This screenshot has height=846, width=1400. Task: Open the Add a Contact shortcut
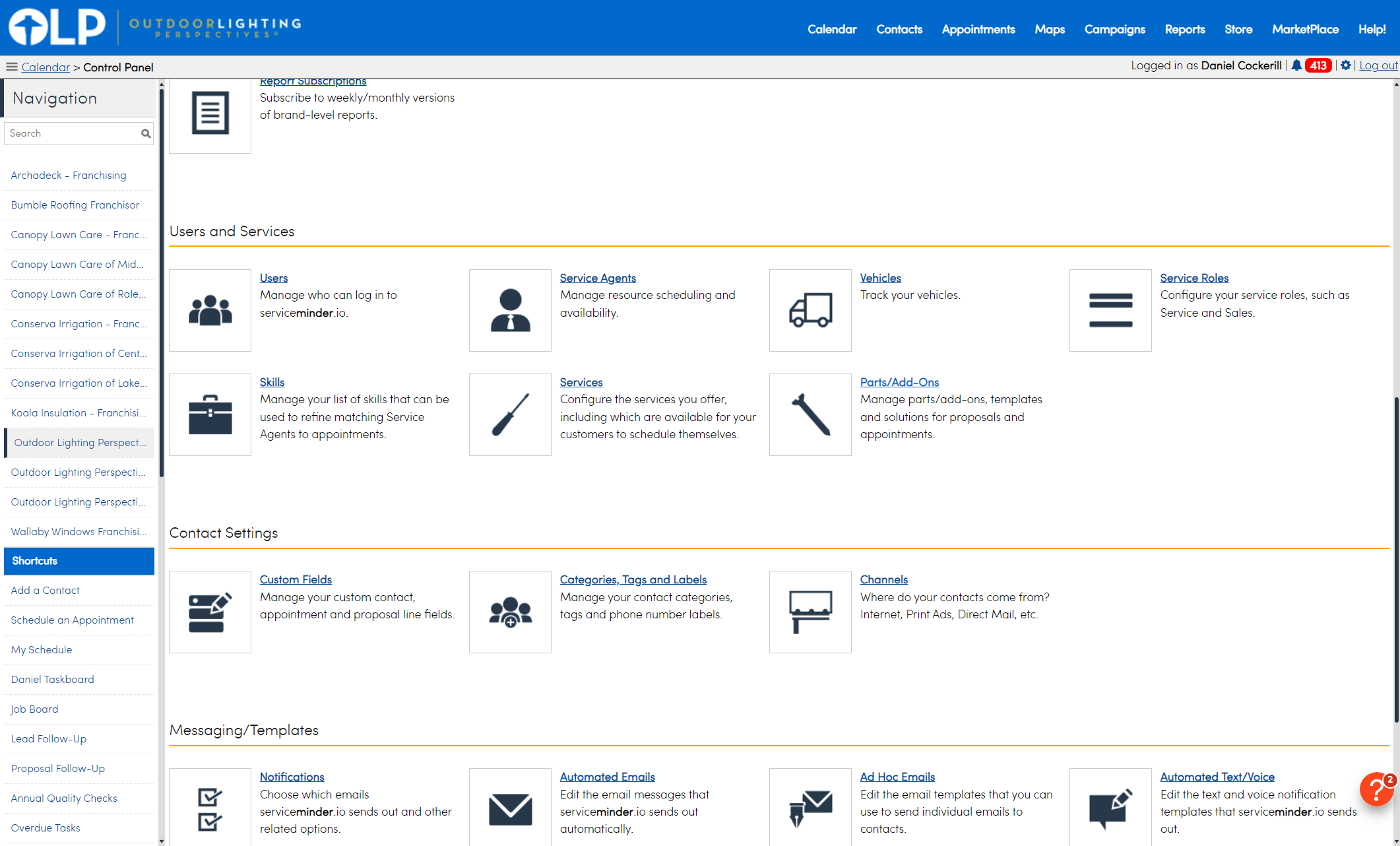point(79,591)
